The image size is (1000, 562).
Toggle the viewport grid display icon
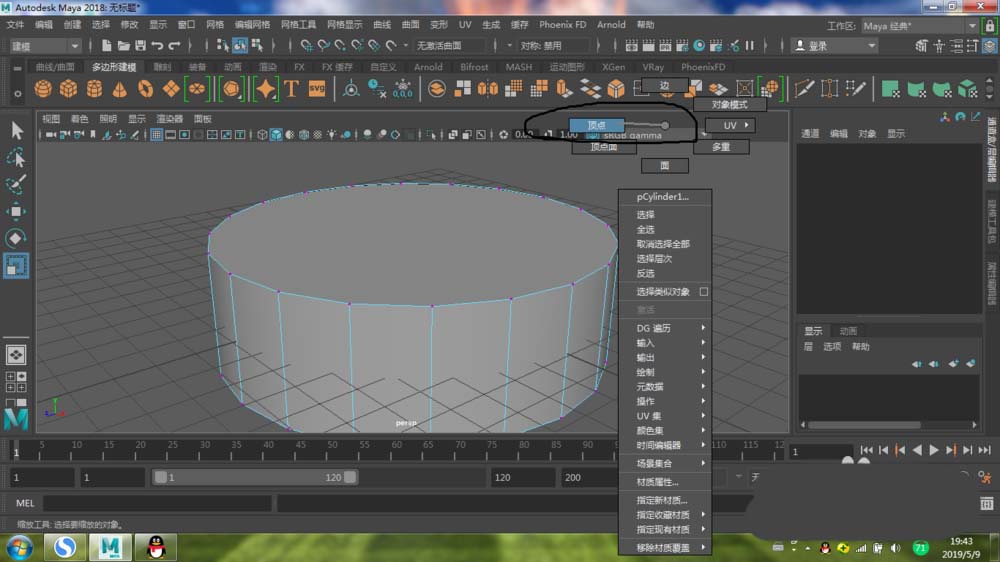[156, 135]
